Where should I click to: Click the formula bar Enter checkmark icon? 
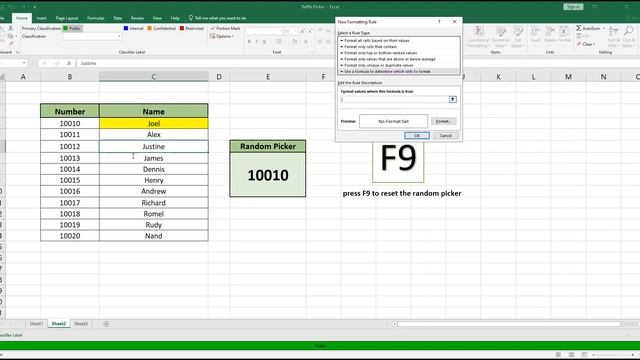pyautogui.click(x=57, y=63)
